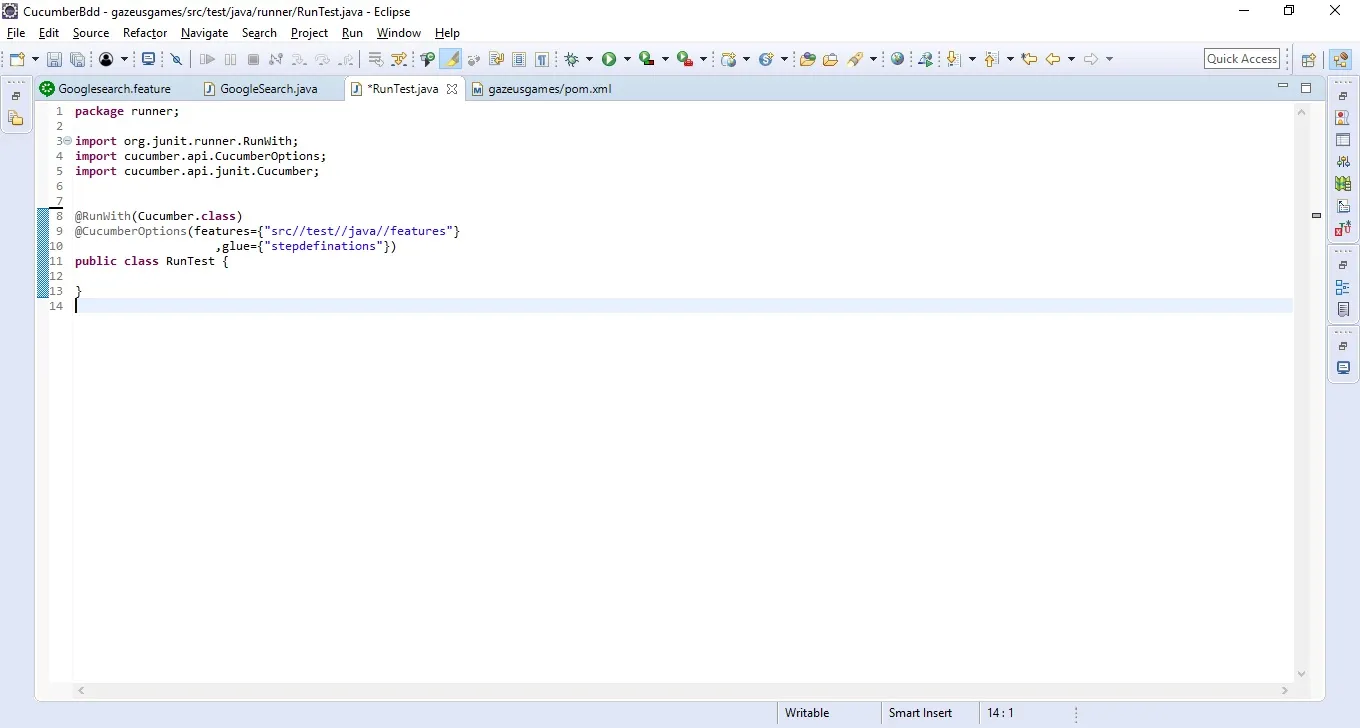Open the New wizard dropdown arrow
This screenshot has width=1360, height=728.
pos(34,59)
